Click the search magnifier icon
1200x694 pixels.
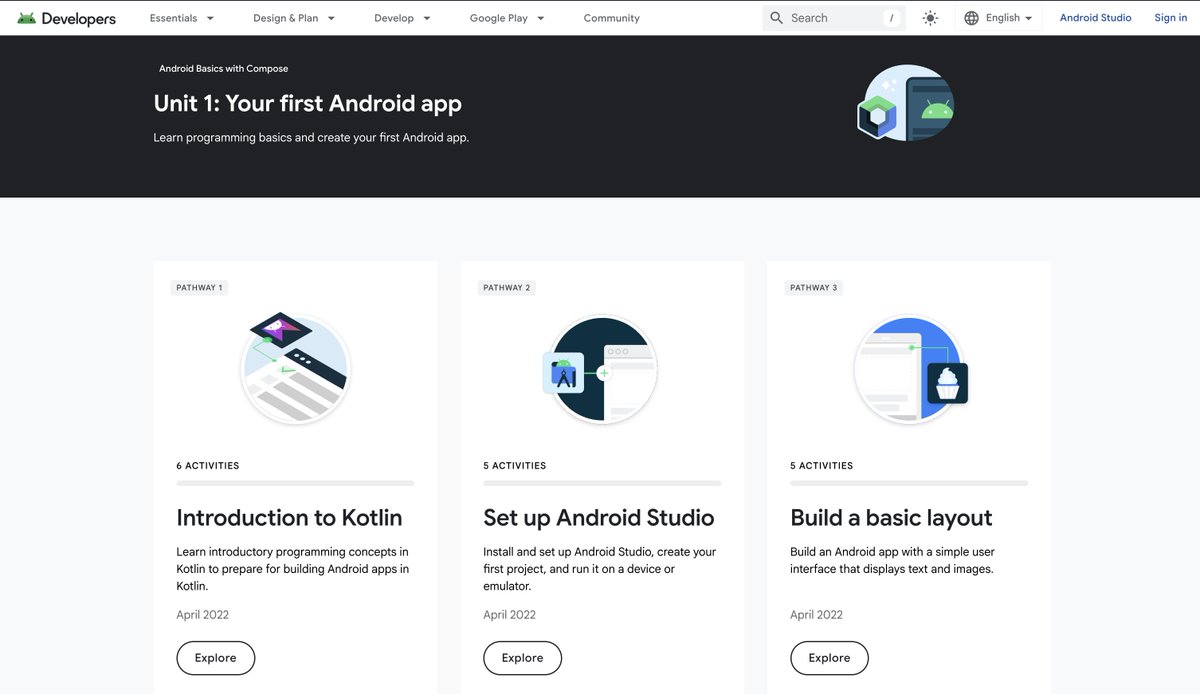(x=776, y=18)
